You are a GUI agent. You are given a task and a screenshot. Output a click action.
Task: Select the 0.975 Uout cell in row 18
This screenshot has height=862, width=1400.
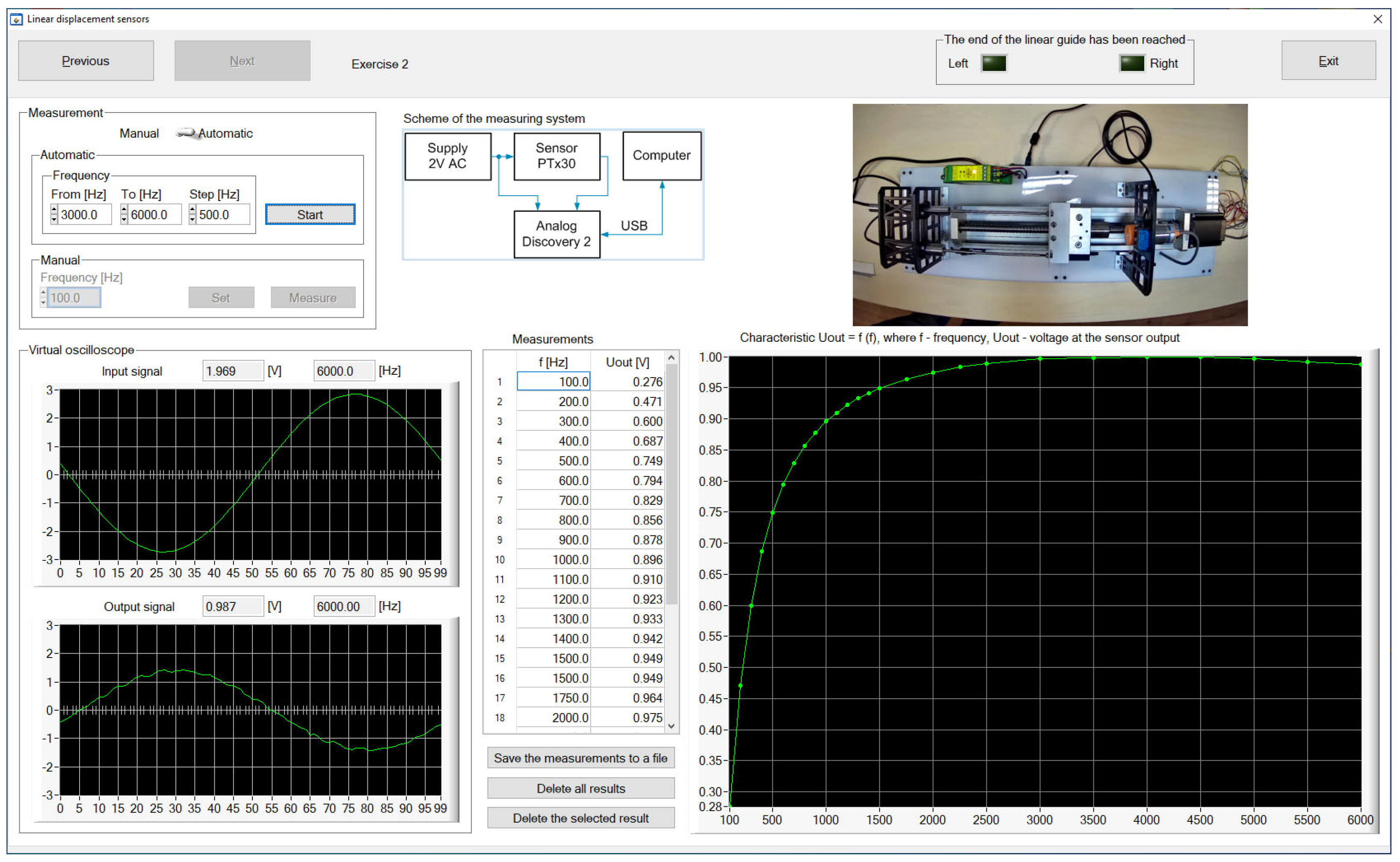pos(627,718)
